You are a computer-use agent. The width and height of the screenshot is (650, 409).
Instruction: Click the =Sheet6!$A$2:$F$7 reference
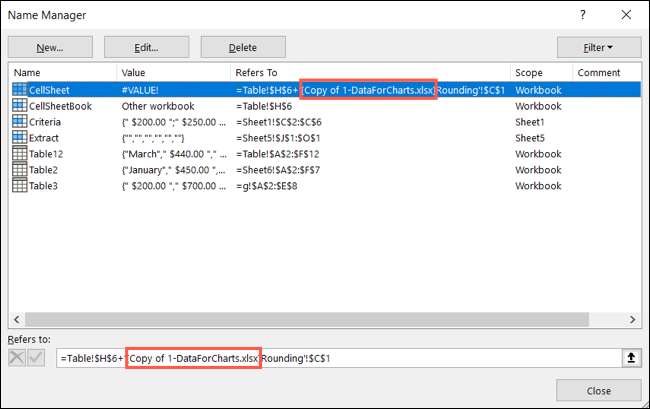pos(278,170)
